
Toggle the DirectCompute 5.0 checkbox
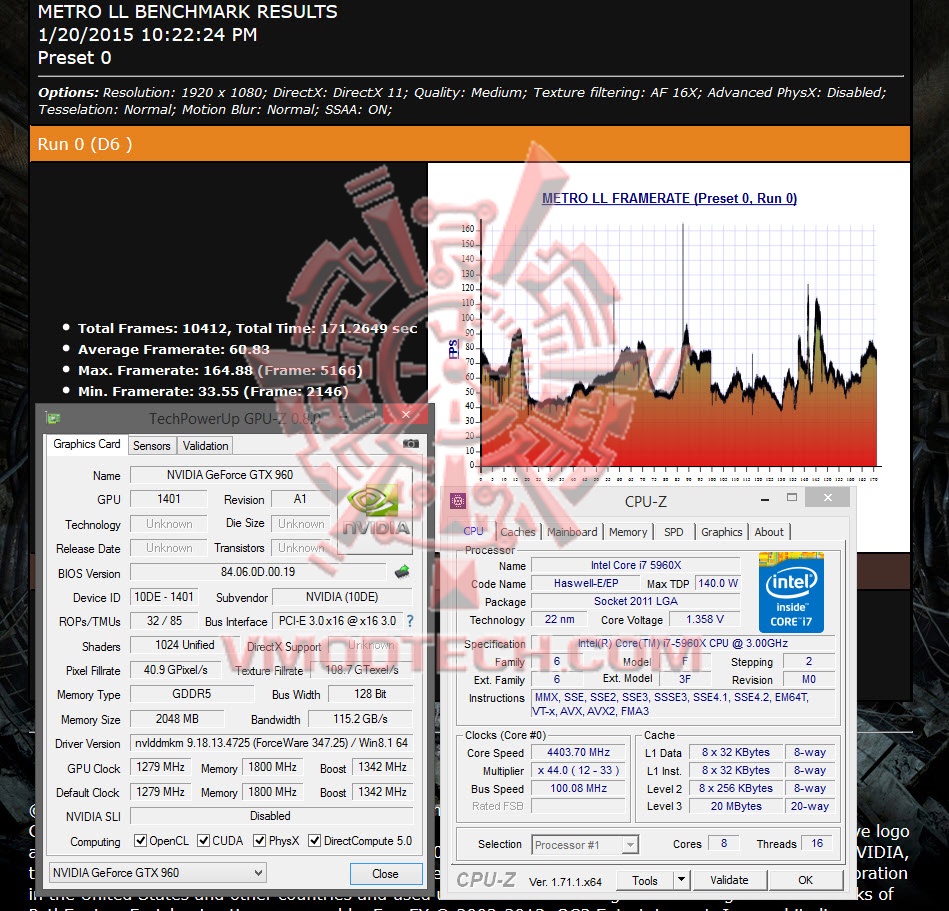[315, 841]
